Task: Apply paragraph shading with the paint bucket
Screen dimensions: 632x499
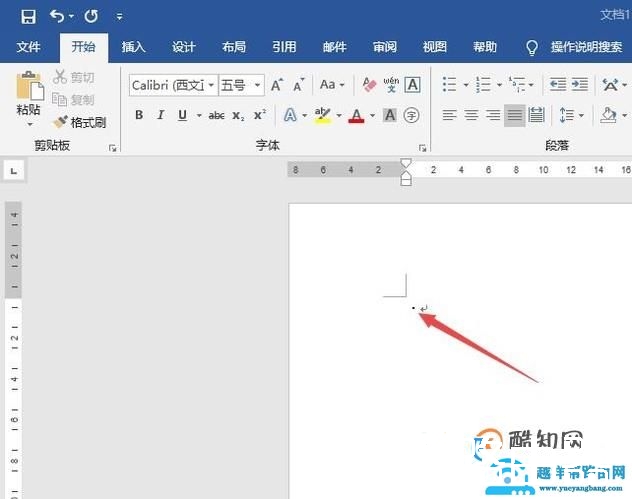Action: (609, 115)
